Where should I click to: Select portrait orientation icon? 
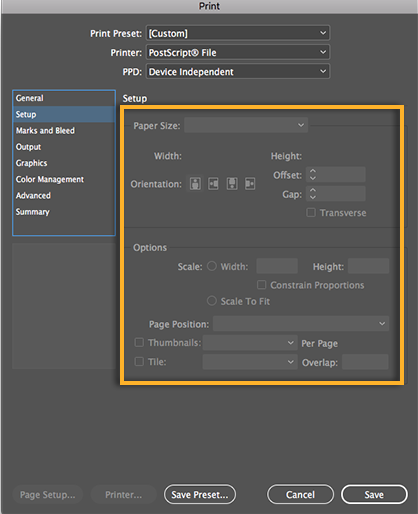(x=195, y=183)
